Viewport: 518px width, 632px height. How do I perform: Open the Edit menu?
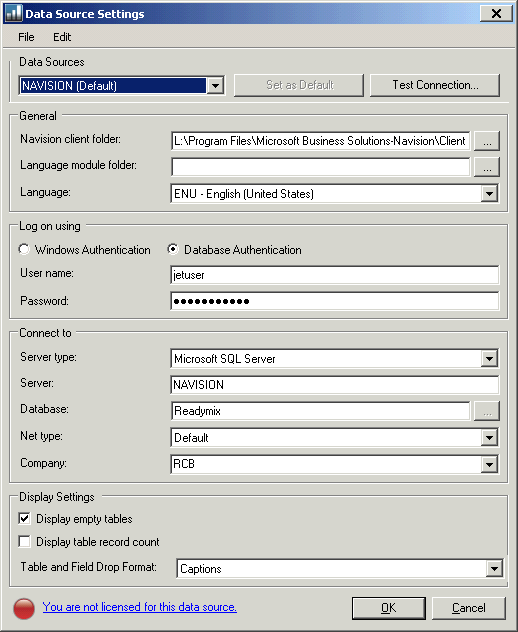click(x=62, y=37)
